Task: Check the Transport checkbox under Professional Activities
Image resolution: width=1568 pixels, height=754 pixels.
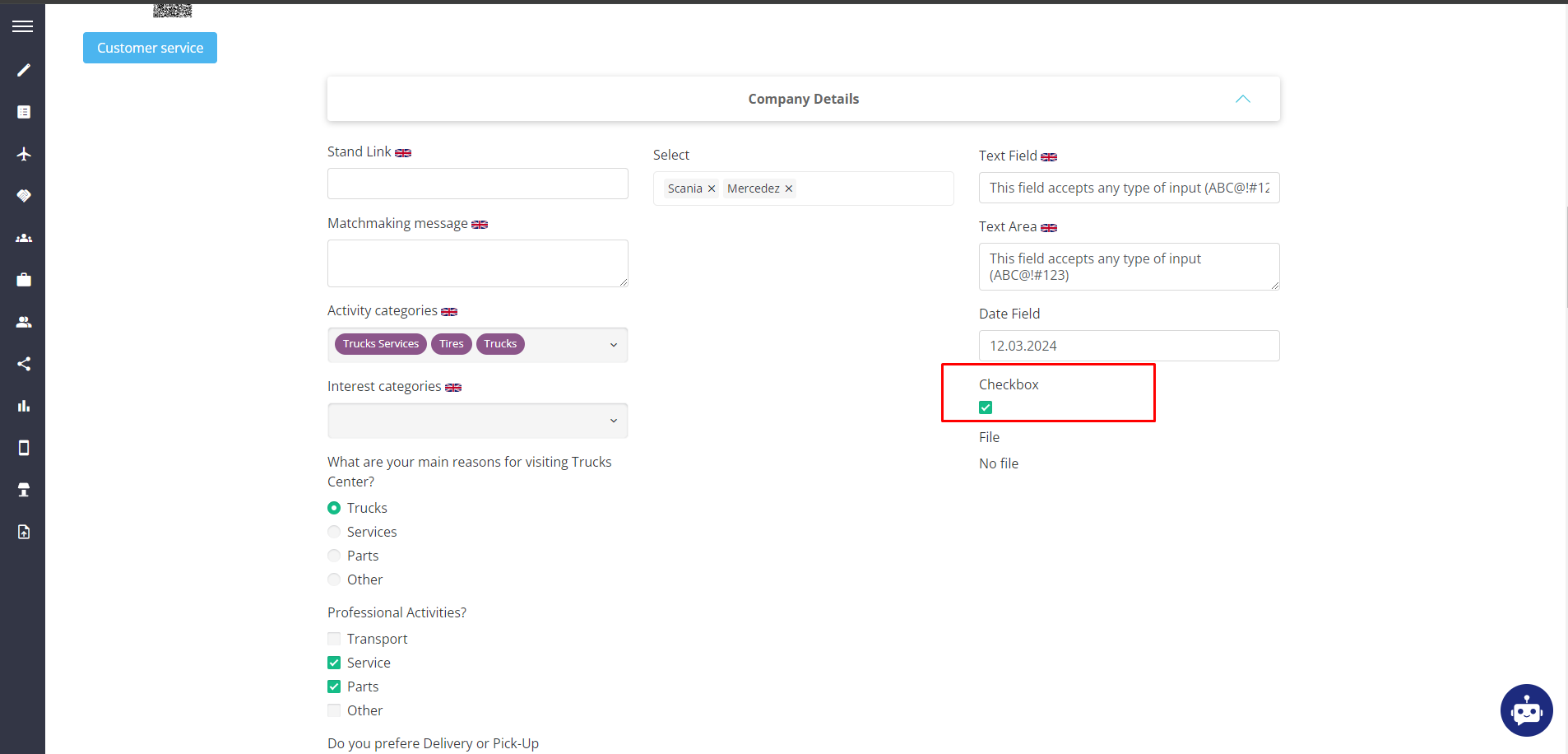Action: click(x=334, y=638)
